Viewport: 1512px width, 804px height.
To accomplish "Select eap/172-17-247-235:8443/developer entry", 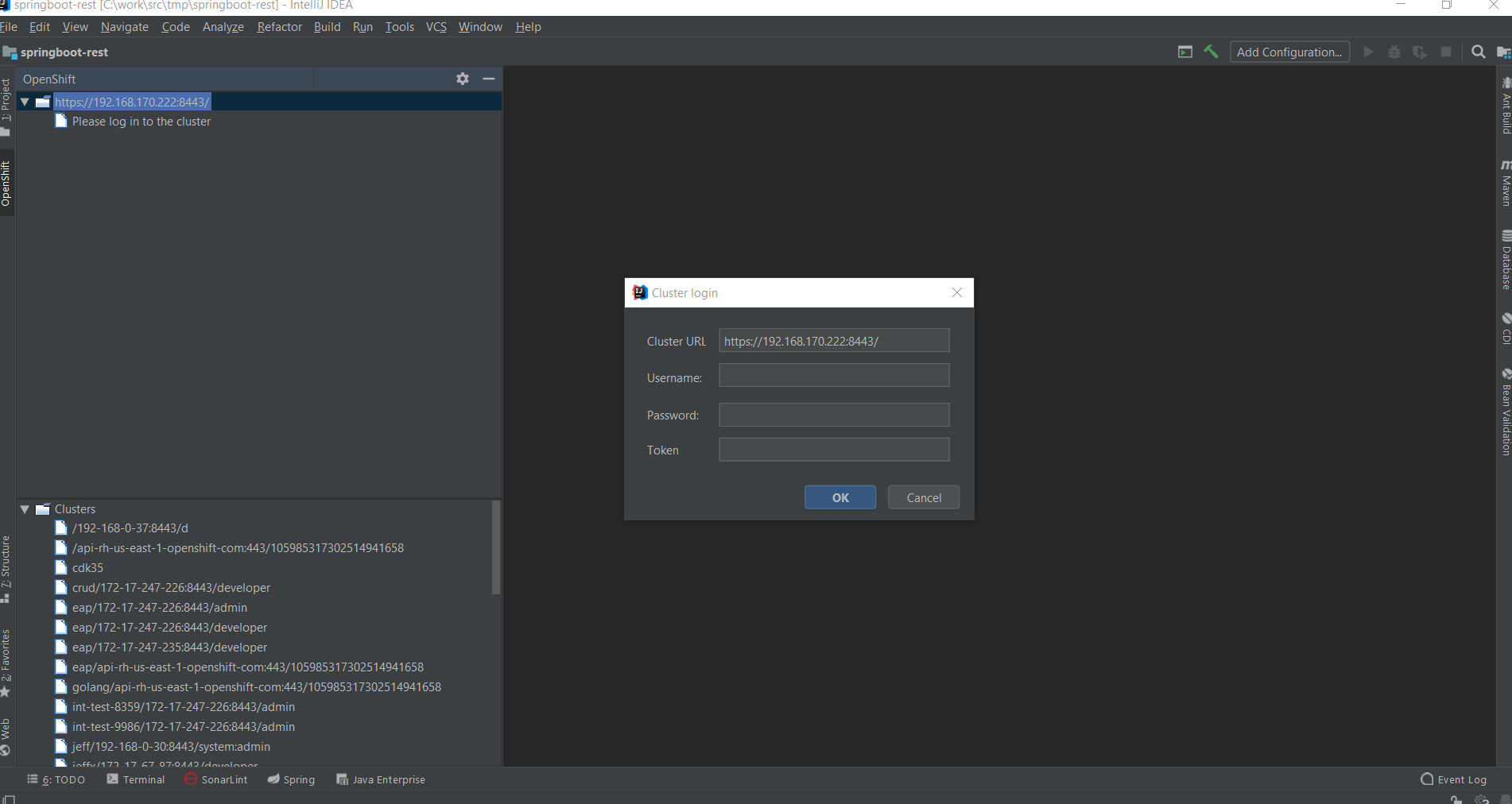I will tap(169, 647).
